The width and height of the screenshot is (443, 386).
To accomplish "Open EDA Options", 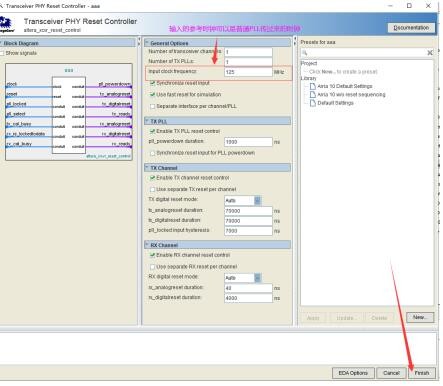I will tap(353, 373).
